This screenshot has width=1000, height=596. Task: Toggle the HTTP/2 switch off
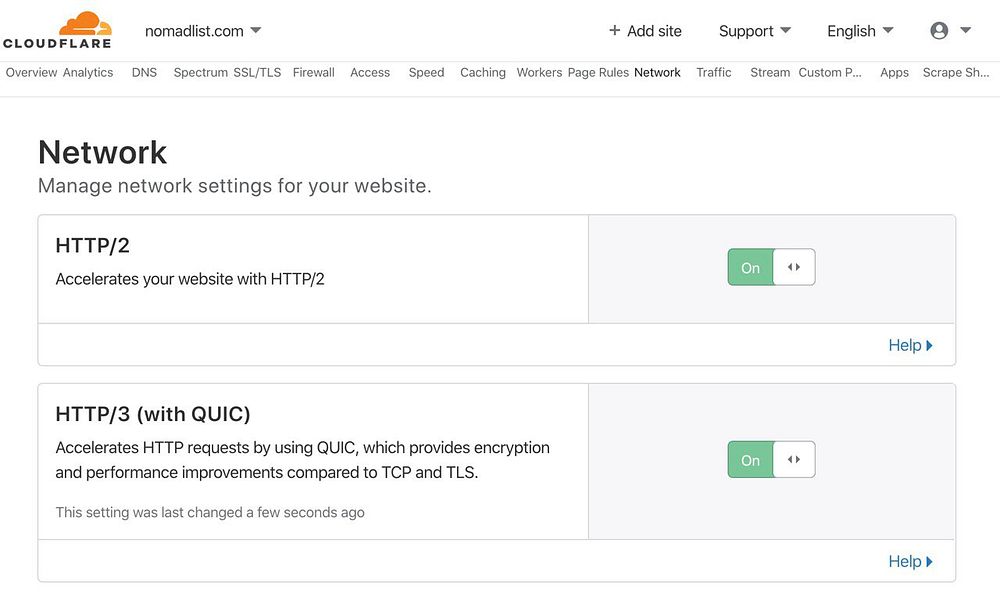(x=771, y=267)
